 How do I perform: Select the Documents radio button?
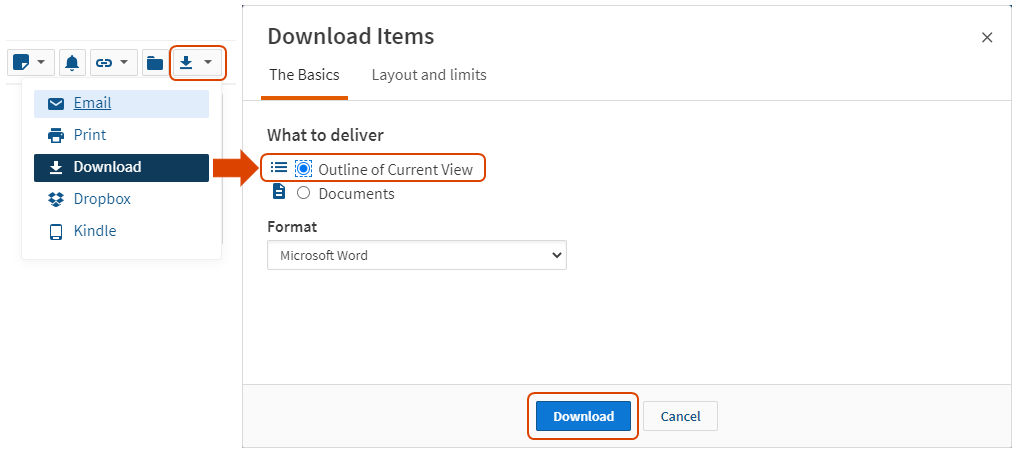point(304,193)
